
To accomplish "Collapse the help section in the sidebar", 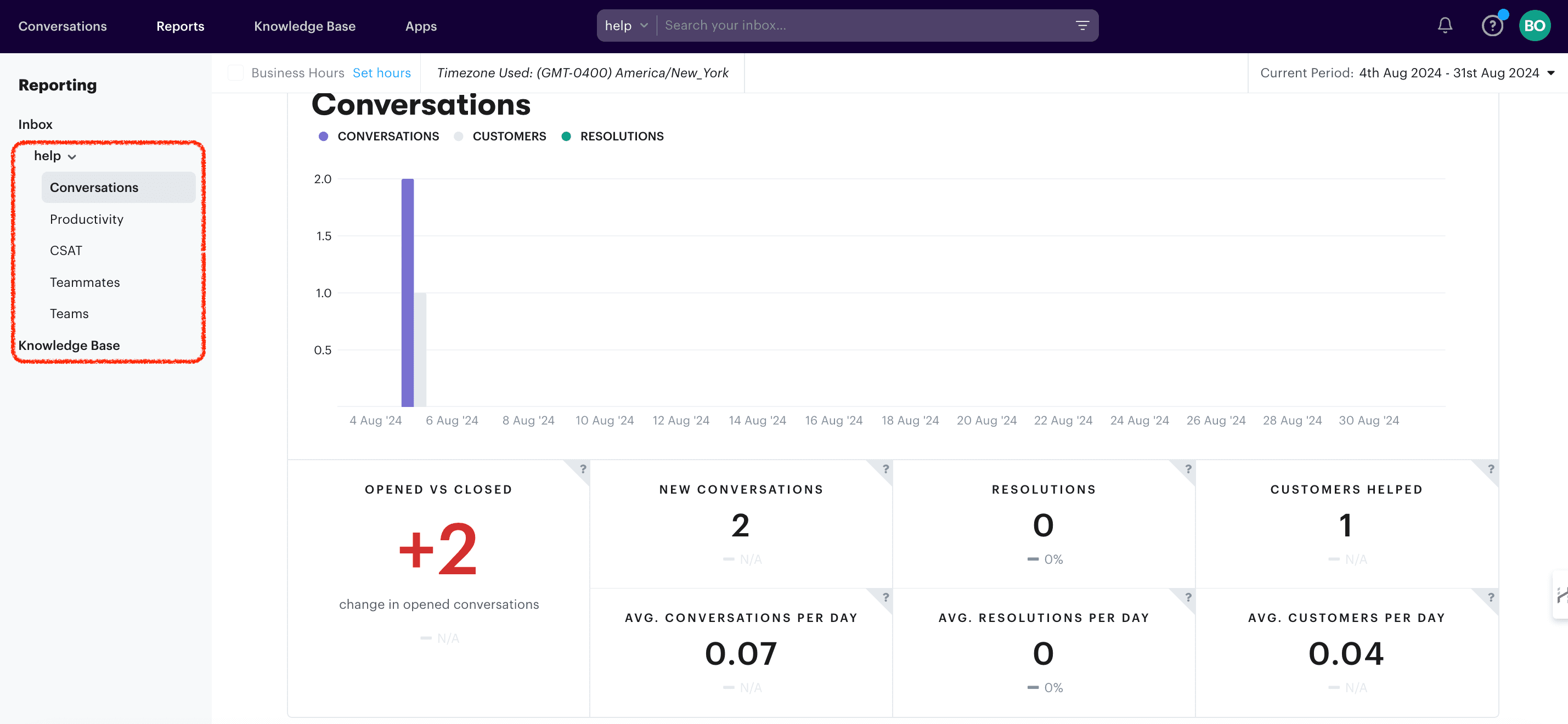I will coord(71,156).
